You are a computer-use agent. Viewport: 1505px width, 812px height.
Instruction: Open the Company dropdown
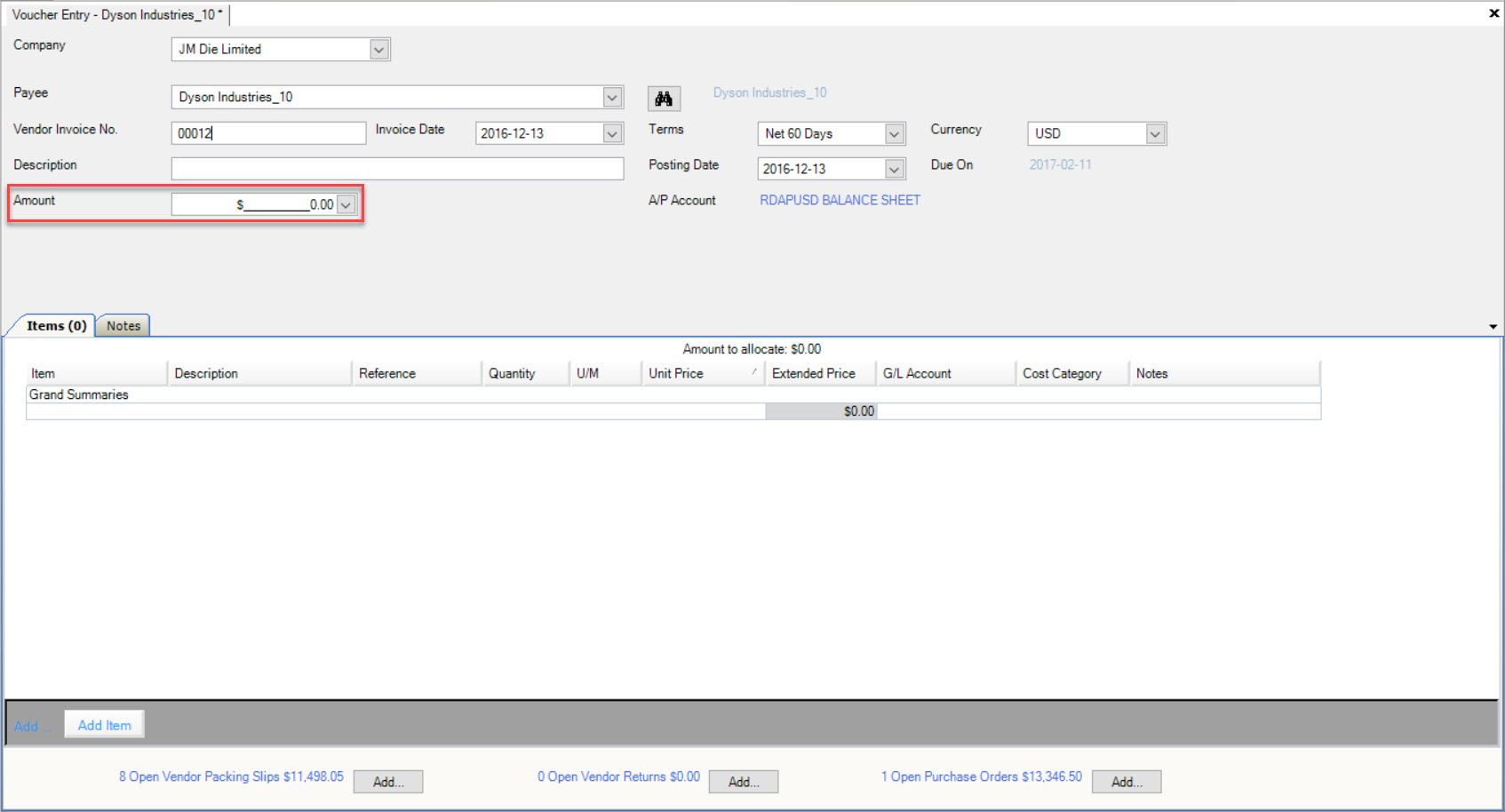379,50
